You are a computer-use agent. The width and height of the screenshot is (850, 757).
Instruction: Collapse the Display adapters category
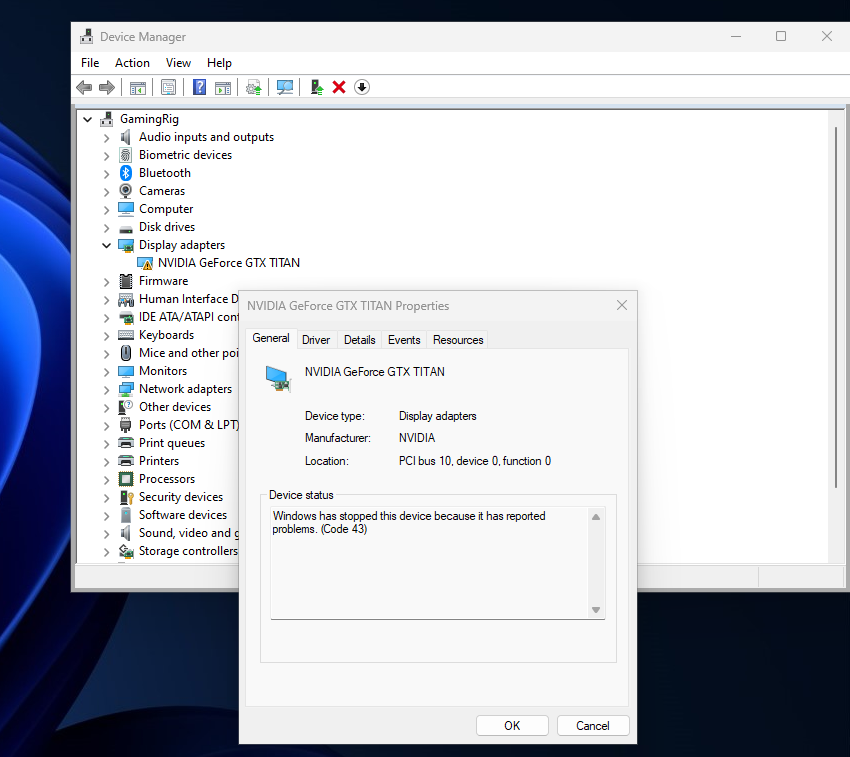point(106,245)
